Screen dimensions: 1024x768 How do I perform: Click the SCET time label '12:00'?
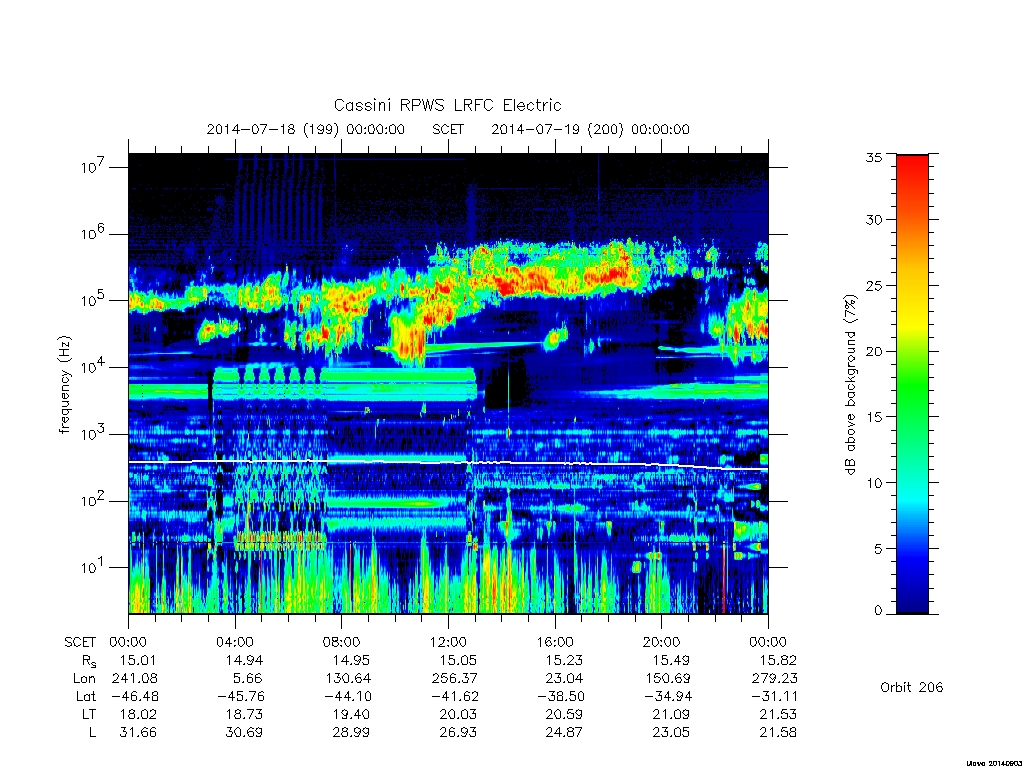tap(448, 642)
